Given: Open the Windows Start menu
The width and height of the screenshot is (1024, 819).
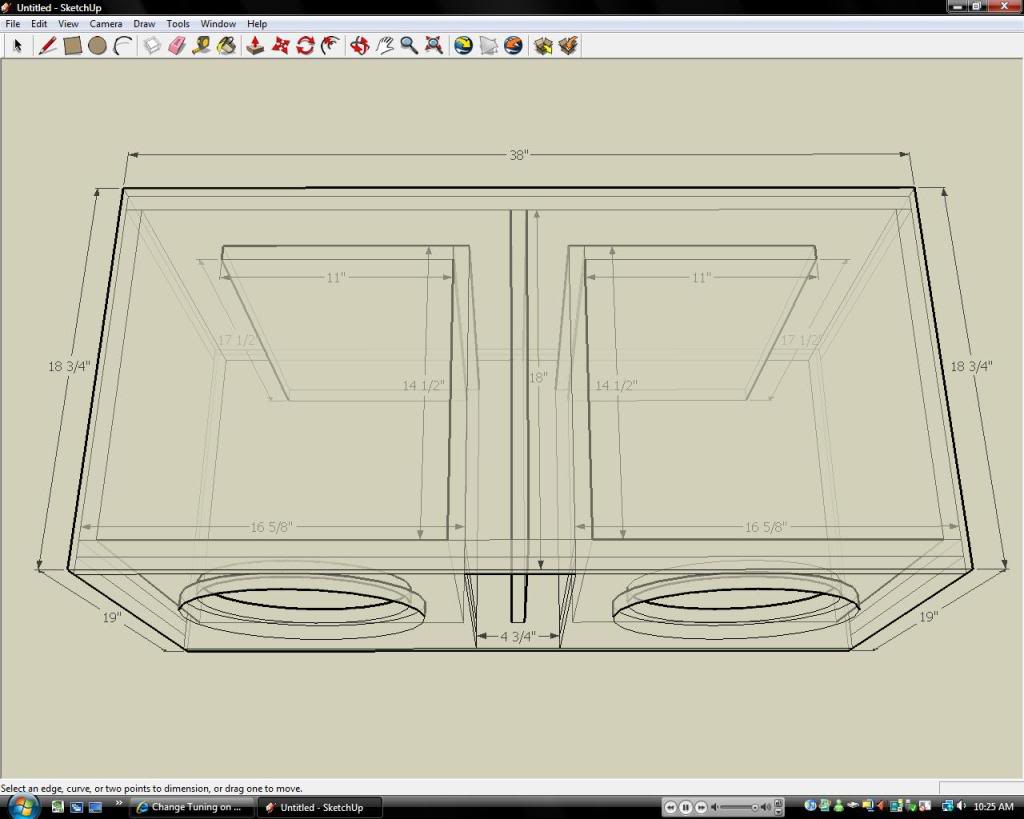Looking at the screenshot, I should tap(22, 807).
